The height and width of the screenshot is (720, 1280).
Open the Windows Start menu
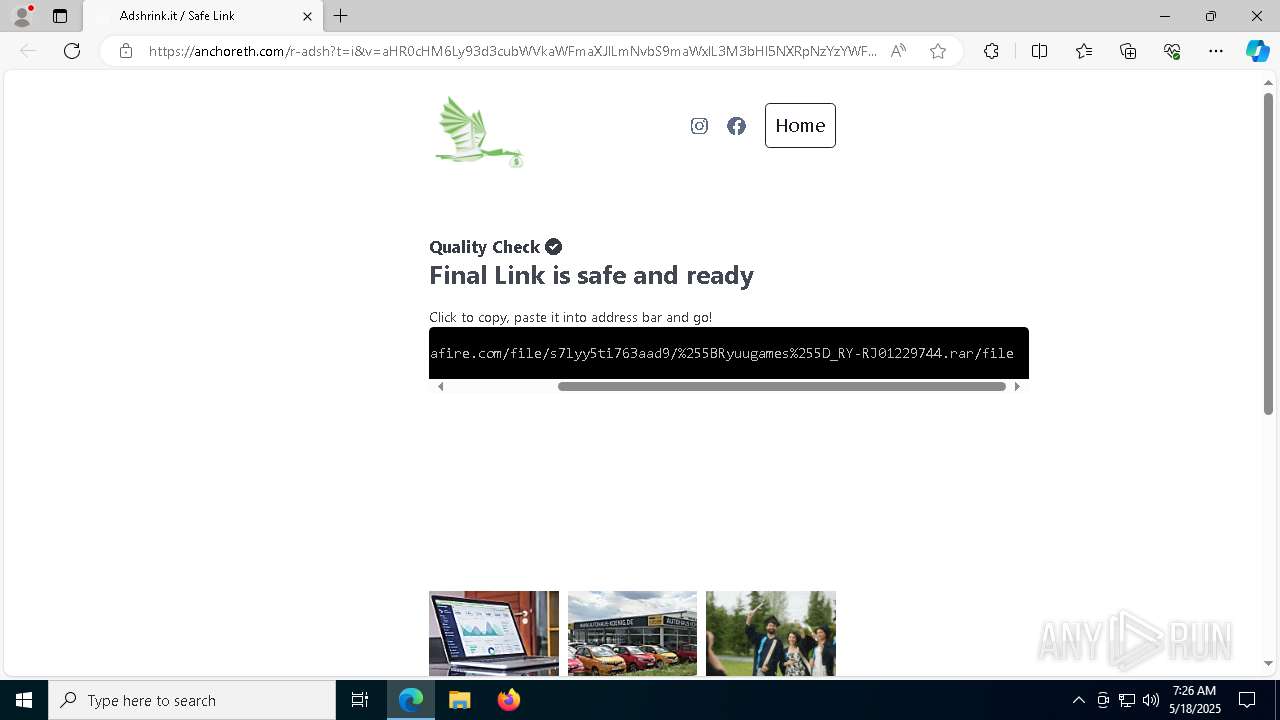tap(24, 700)
